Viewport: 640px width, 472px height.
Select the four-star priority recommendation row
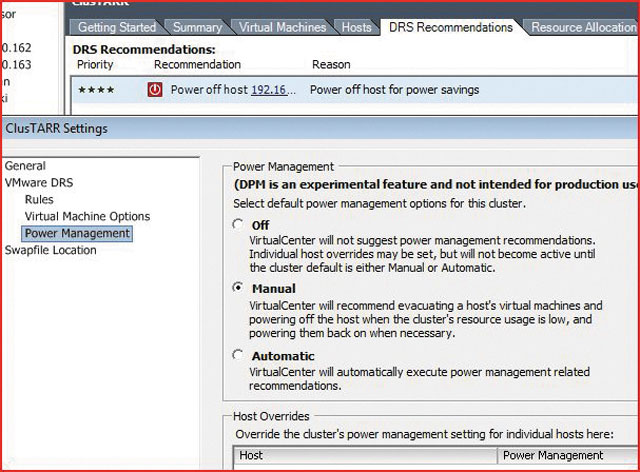[354, 90]
